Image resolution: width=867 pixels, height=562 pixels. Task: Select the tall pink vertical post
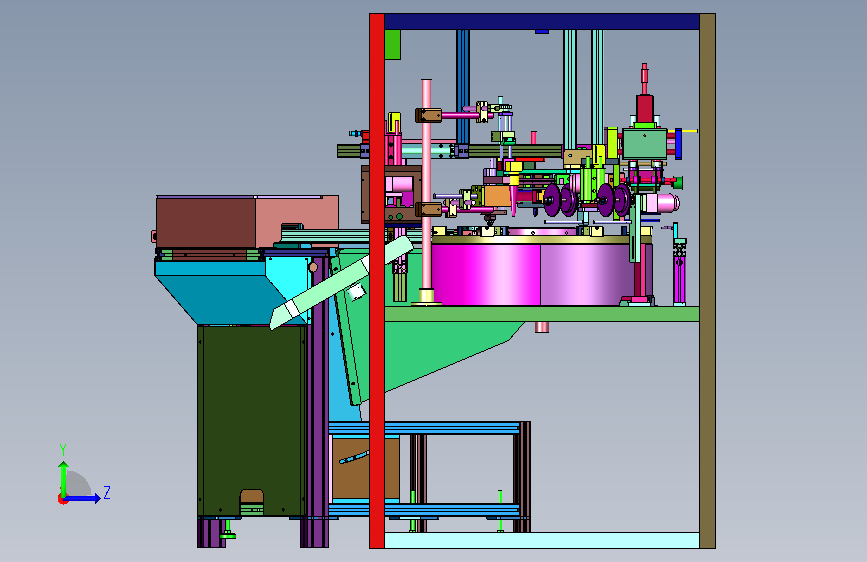[x=426, y=185]
